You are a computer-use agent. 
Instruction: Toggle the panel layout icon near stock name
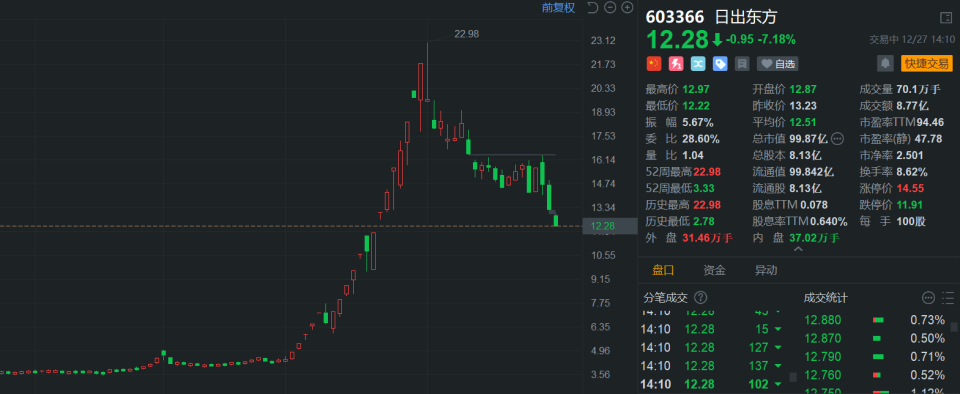pos(945,18)
